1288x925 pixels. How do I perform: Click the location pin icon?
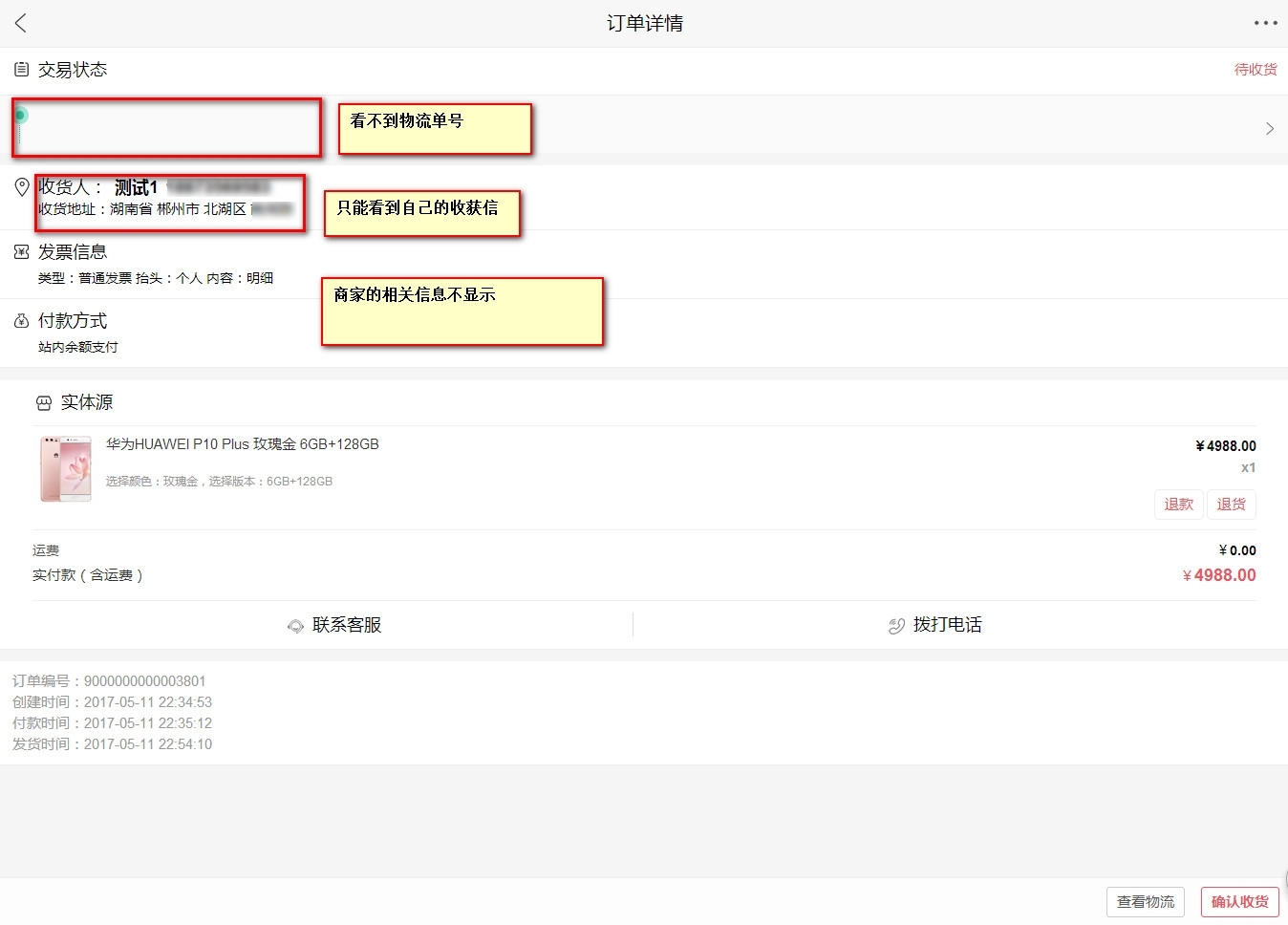click(x=22, y=187)
